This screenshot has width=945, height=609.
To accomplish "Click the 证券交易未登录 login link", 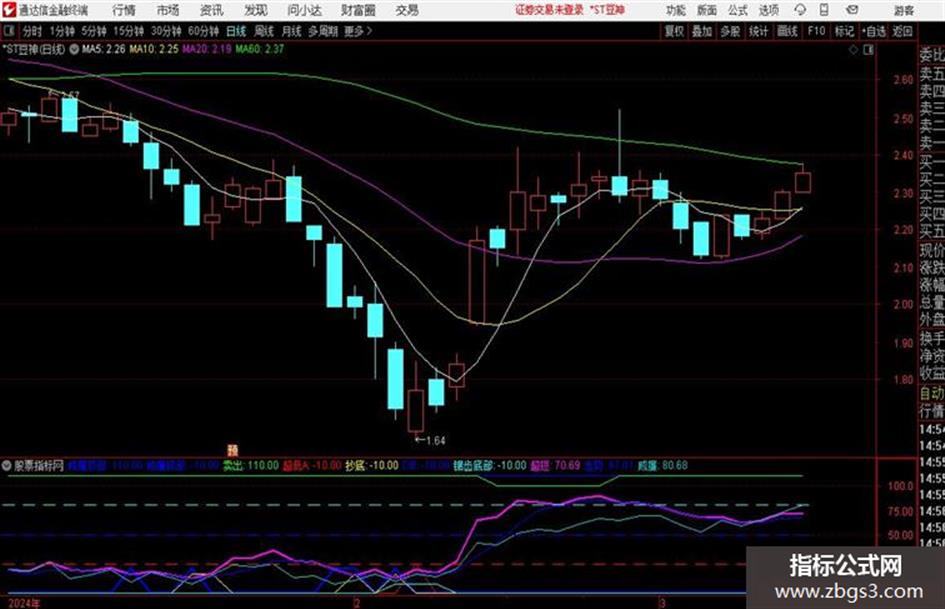I will click(549, 10).
